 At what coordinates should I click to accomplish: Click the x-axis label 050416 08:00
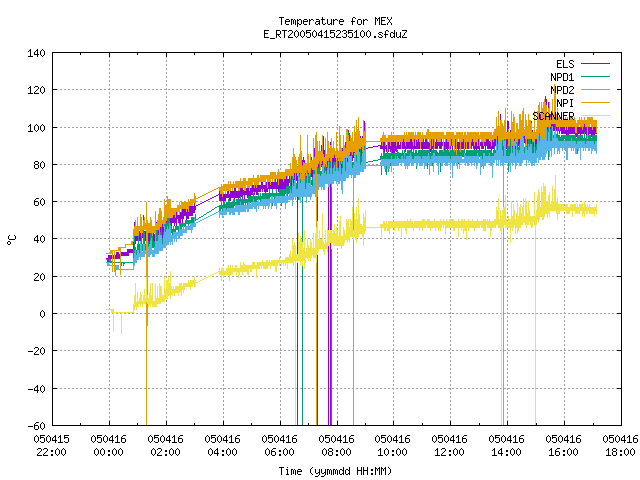[336, 446]
